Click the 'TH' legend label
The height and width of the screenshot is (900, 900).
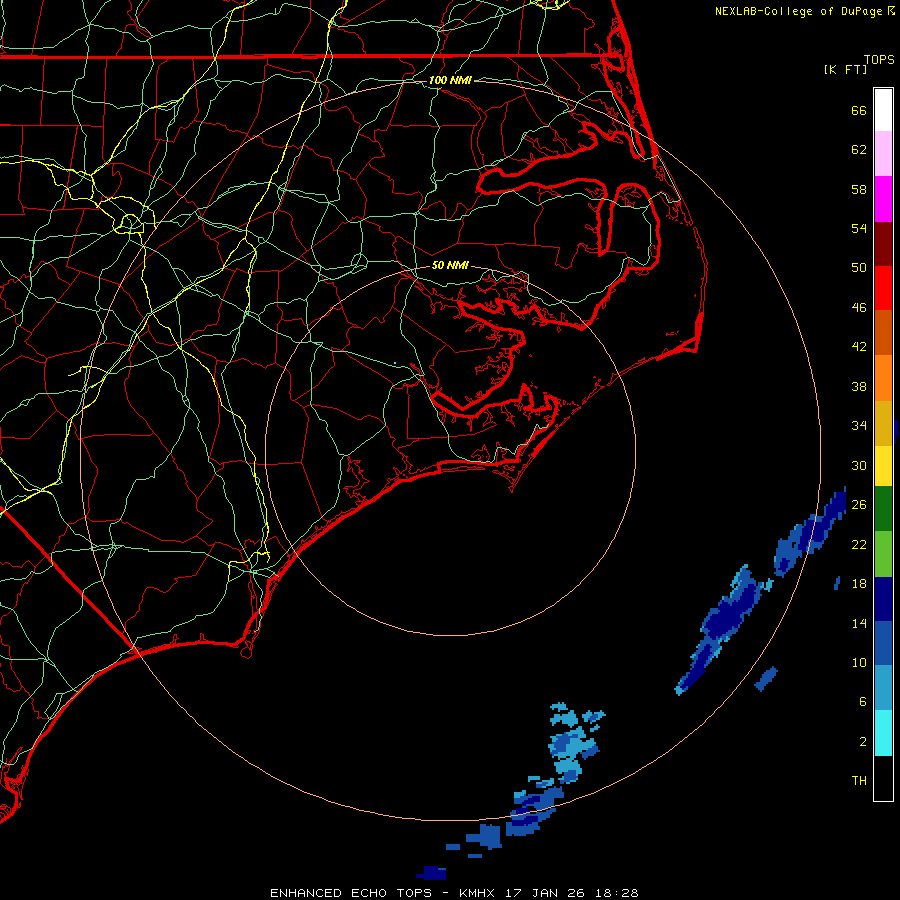point(859,781)
